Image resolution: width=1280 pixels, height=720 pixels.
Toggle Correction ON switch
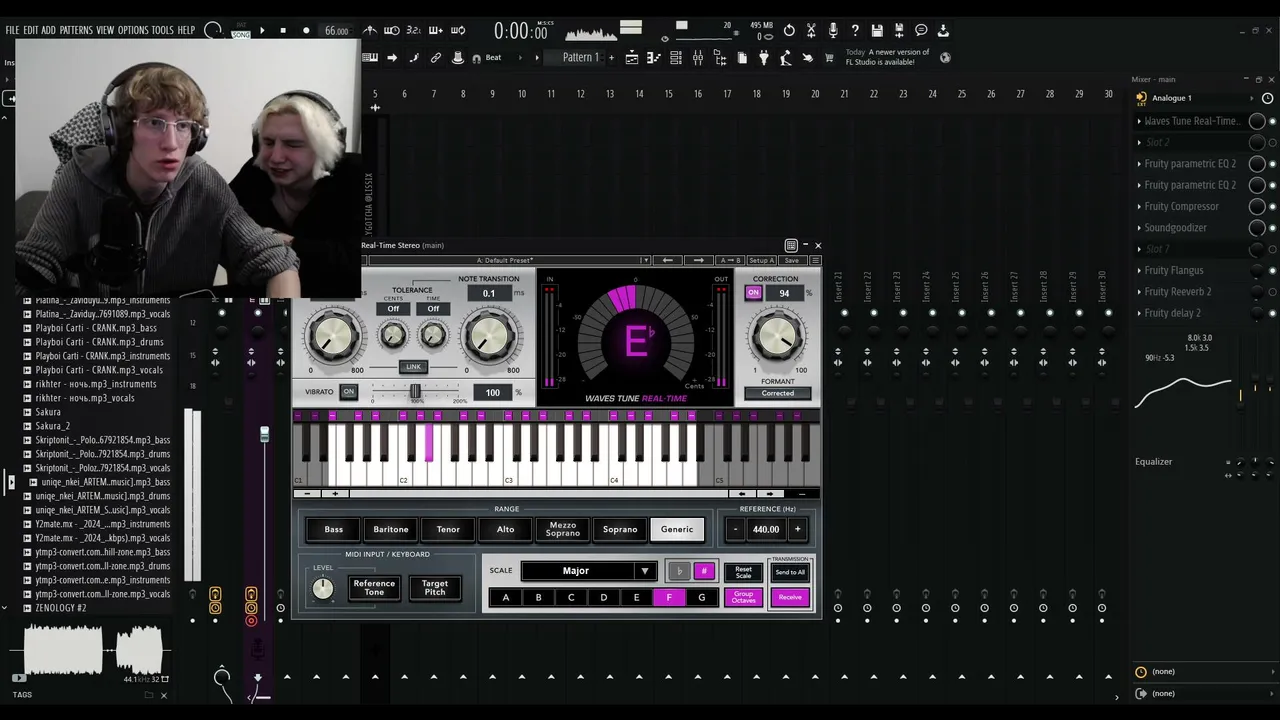coord(753,293)
